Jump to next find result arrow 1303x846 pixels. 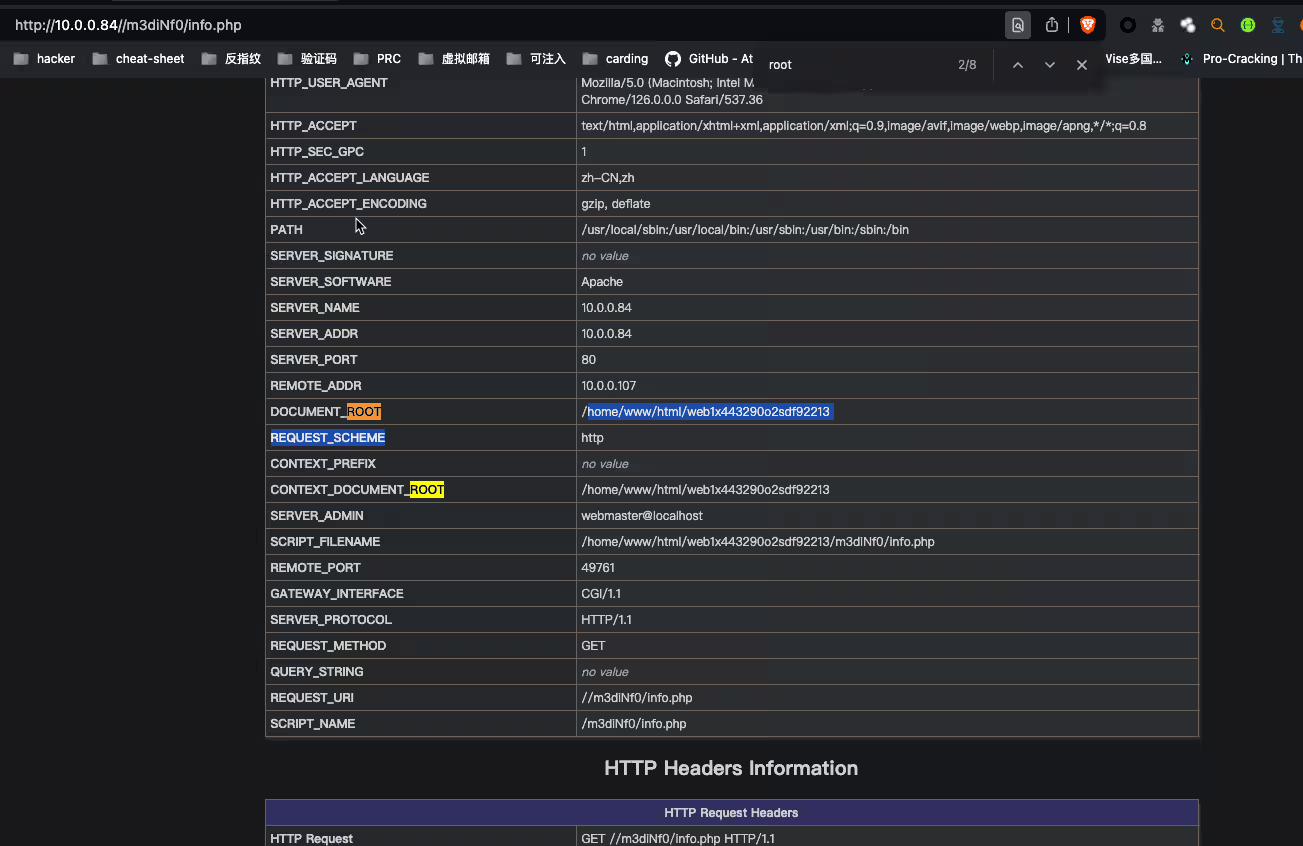tap(1049, 65)
